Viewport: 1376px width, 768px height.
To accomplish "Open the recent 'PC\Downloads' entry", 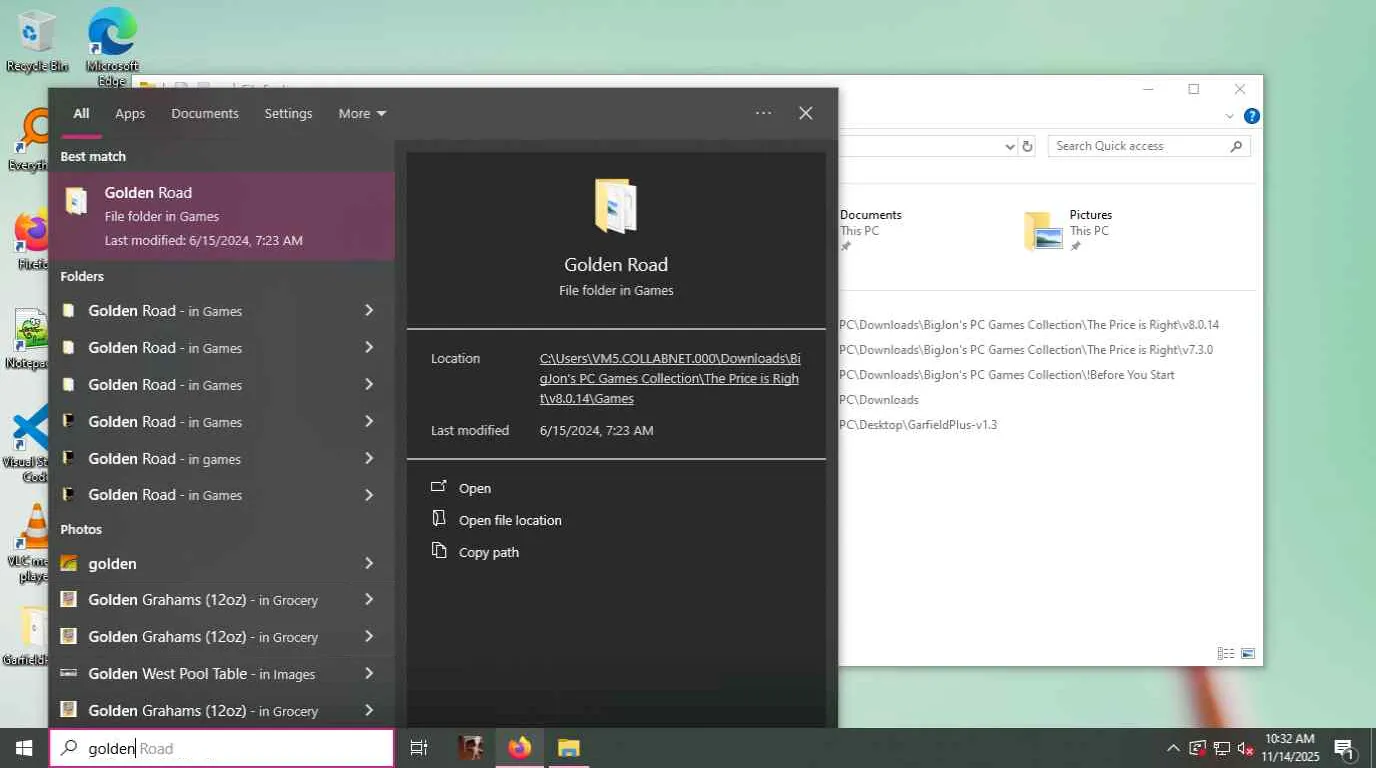I will [879, 400].
